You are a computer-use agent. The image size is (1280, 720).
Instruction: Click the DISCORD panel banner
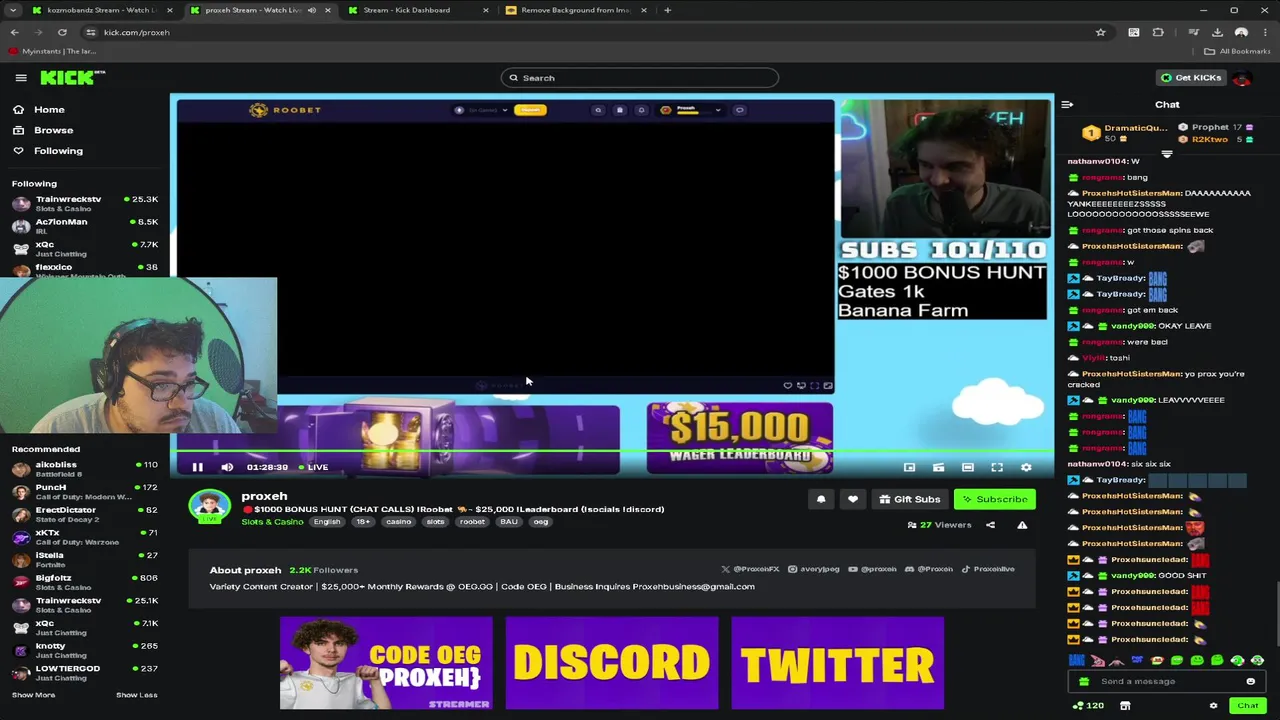coord(612,663)
